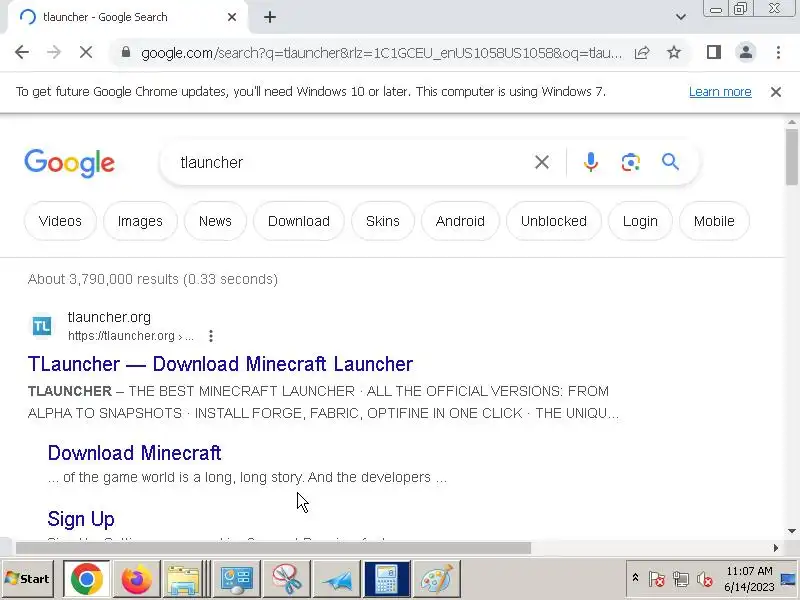
Task: Filter results by News
Action: pos(215,221)
